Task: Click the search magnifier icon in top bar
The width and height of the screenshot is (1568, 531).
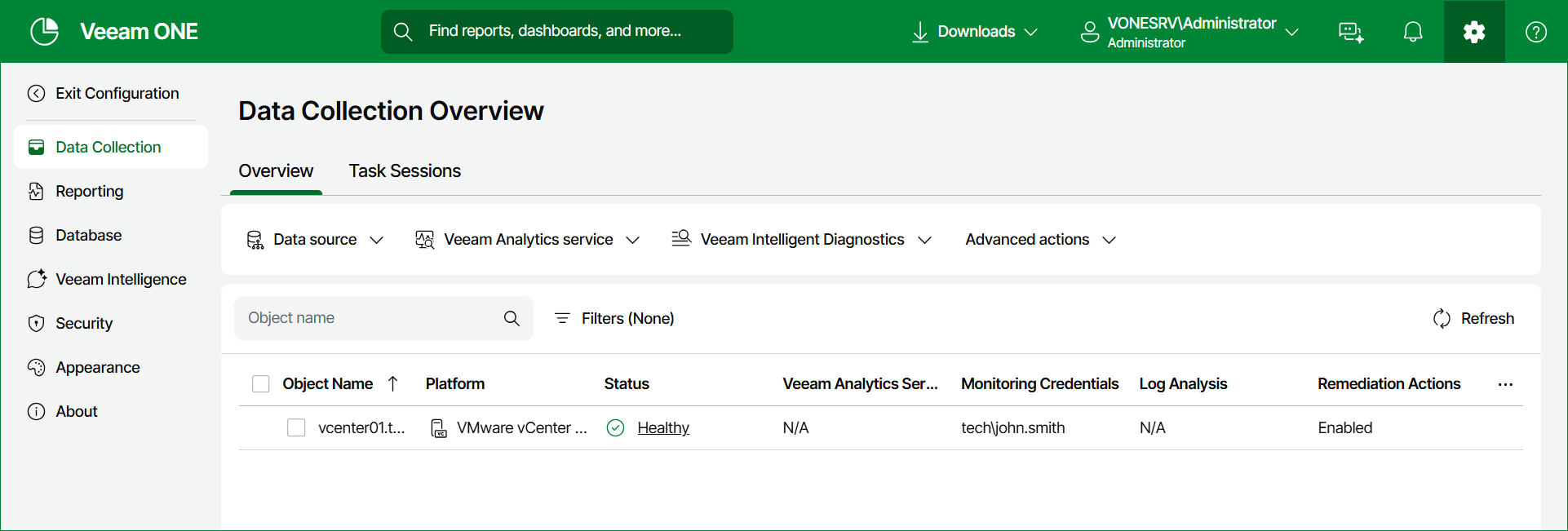Action: [x=402, y=32]
